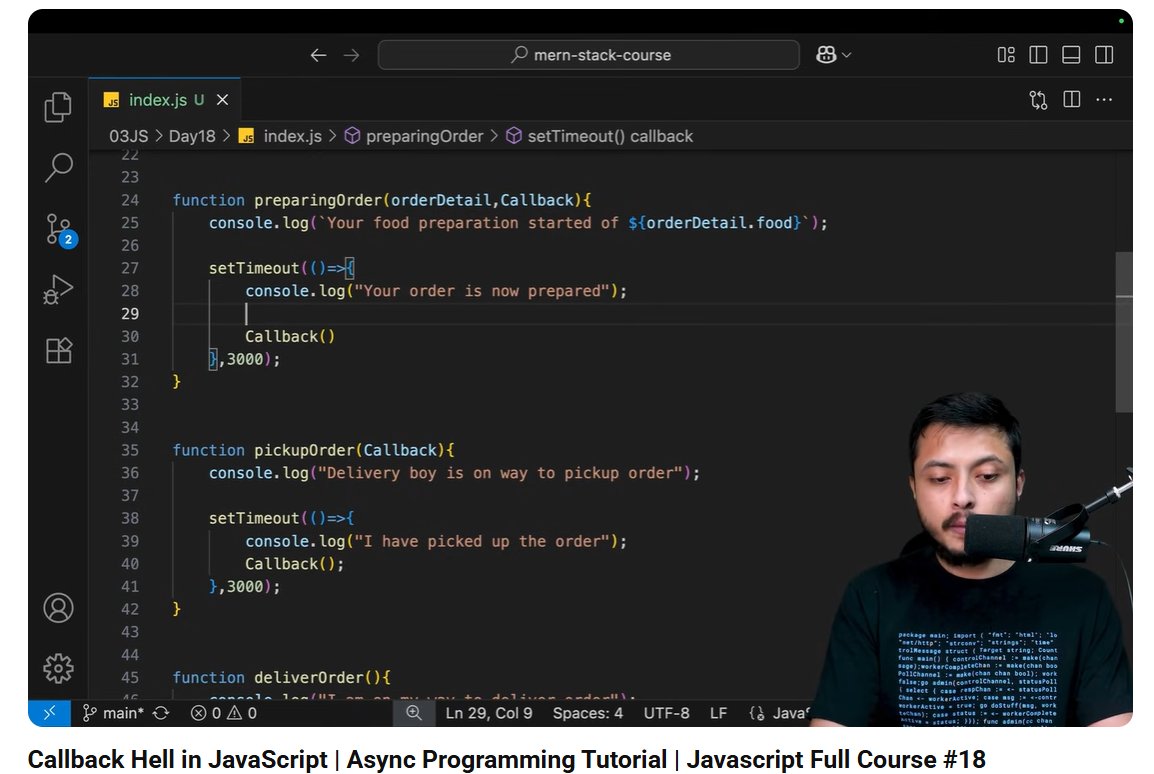
Task: Click line number 45 in the gutter
Action: coord(130,678)
